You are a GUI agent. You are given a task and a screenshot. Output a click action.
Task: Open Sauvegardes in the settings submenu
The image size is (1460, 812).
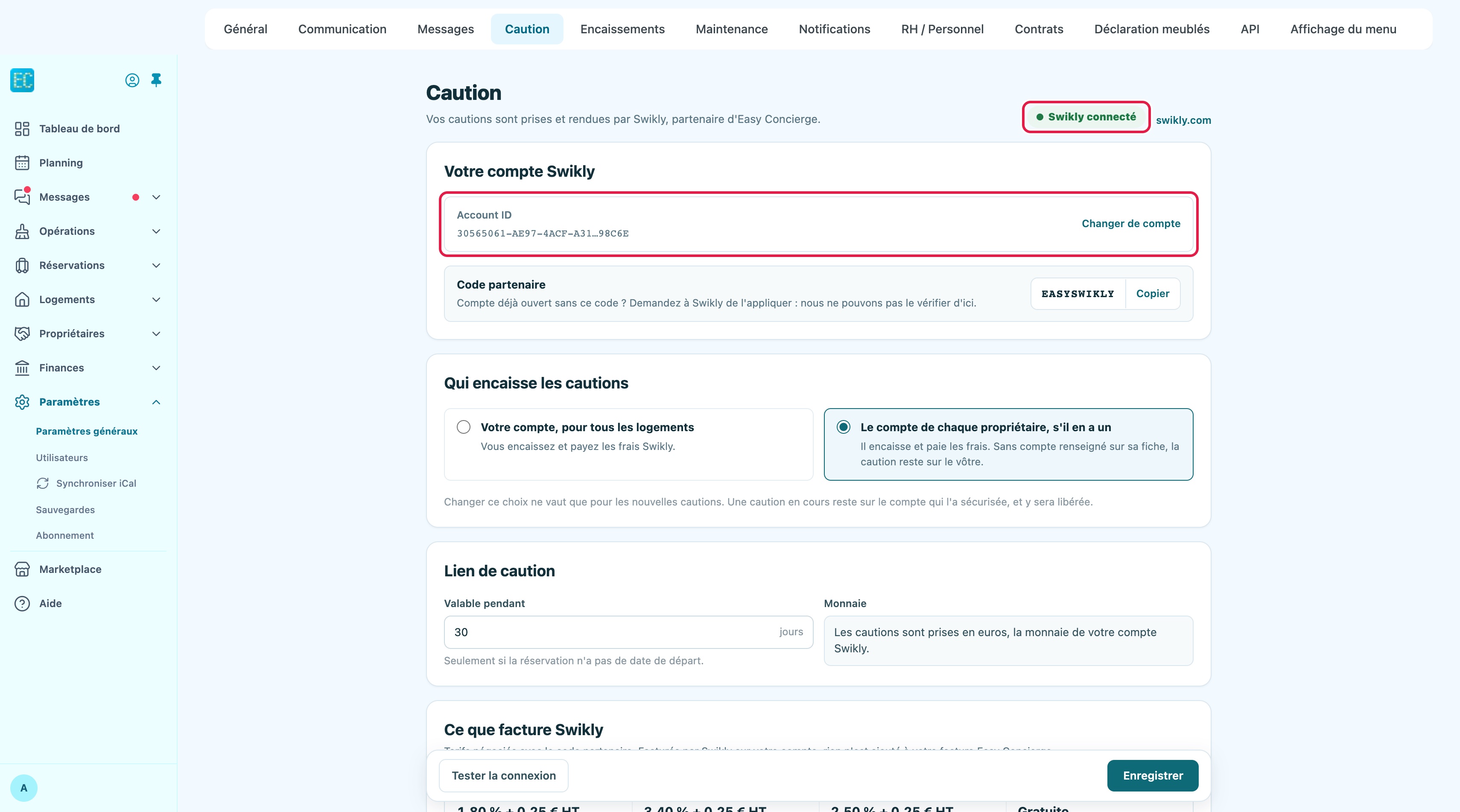click(x=65, y=509)
